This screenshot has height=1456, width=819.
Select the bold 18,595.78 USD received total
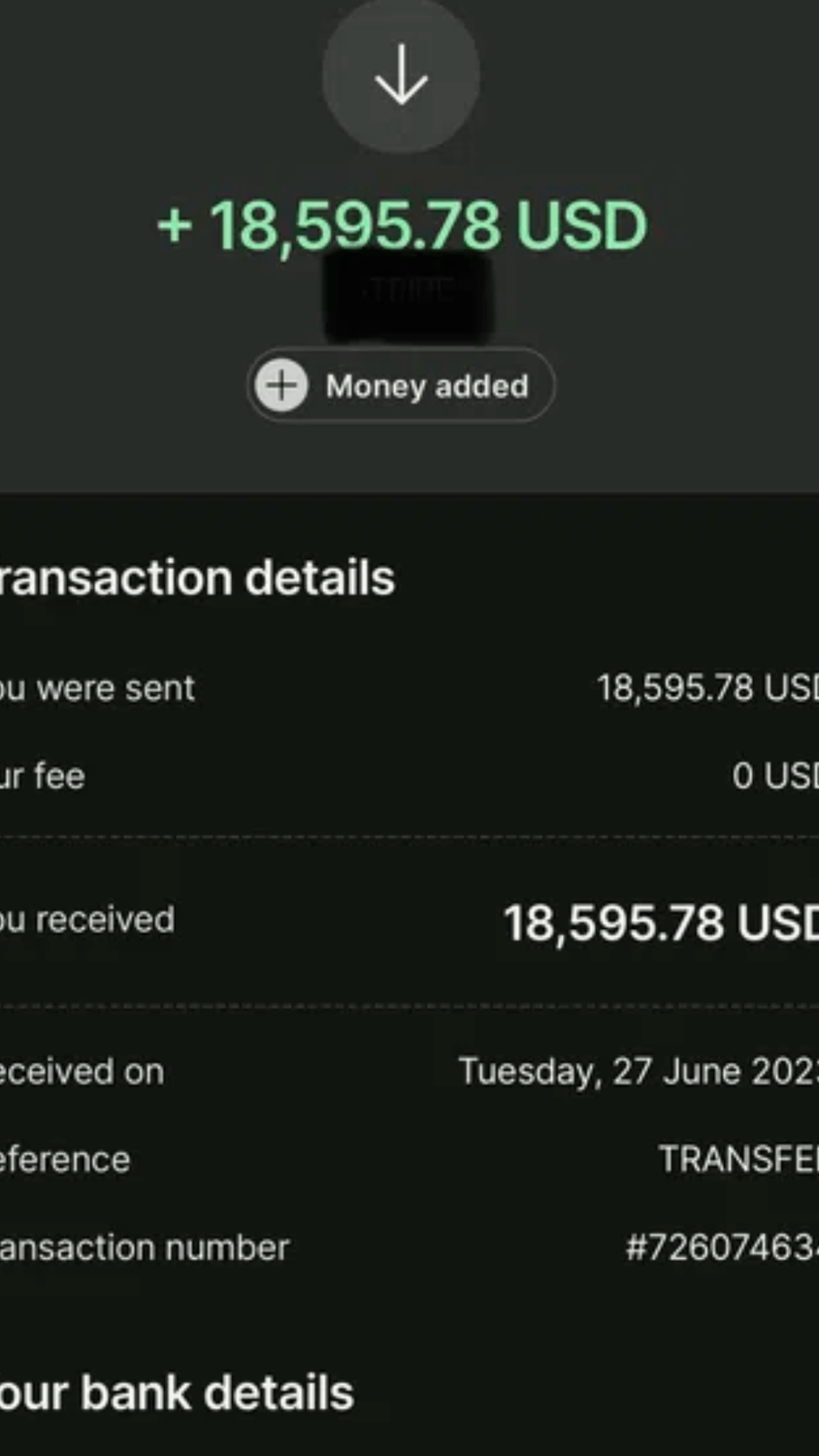[x=660, y=922]
